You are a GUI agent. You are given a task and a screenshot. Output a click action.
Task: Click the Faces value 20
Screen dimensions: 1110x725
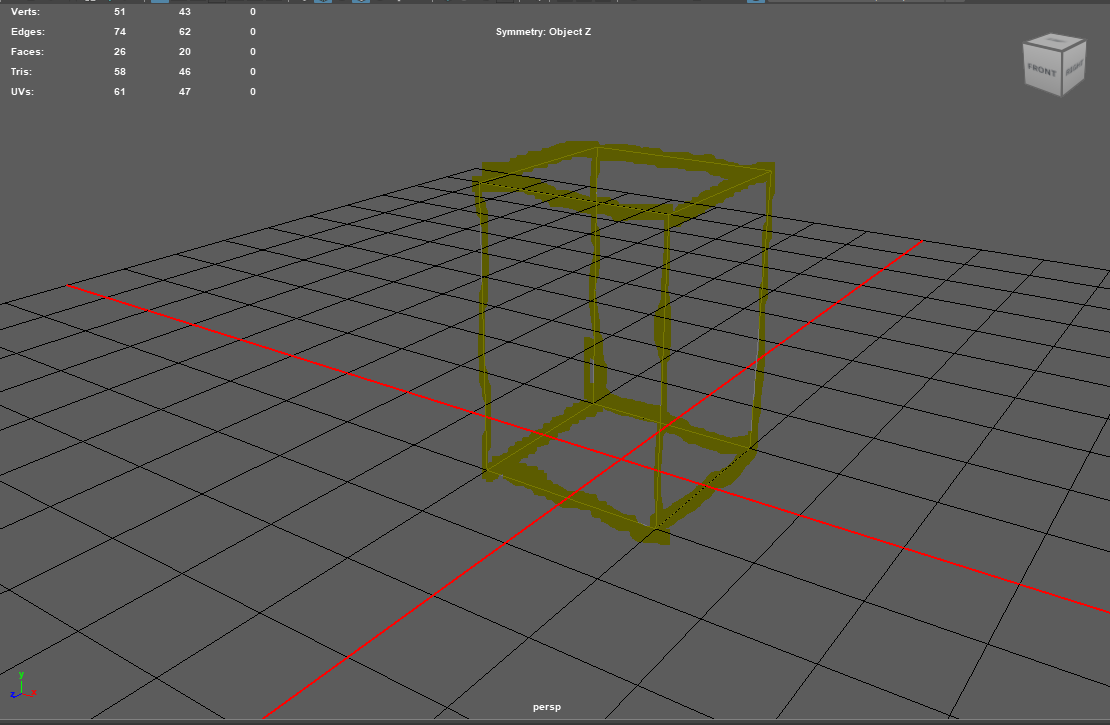click(x=185, y=52)
